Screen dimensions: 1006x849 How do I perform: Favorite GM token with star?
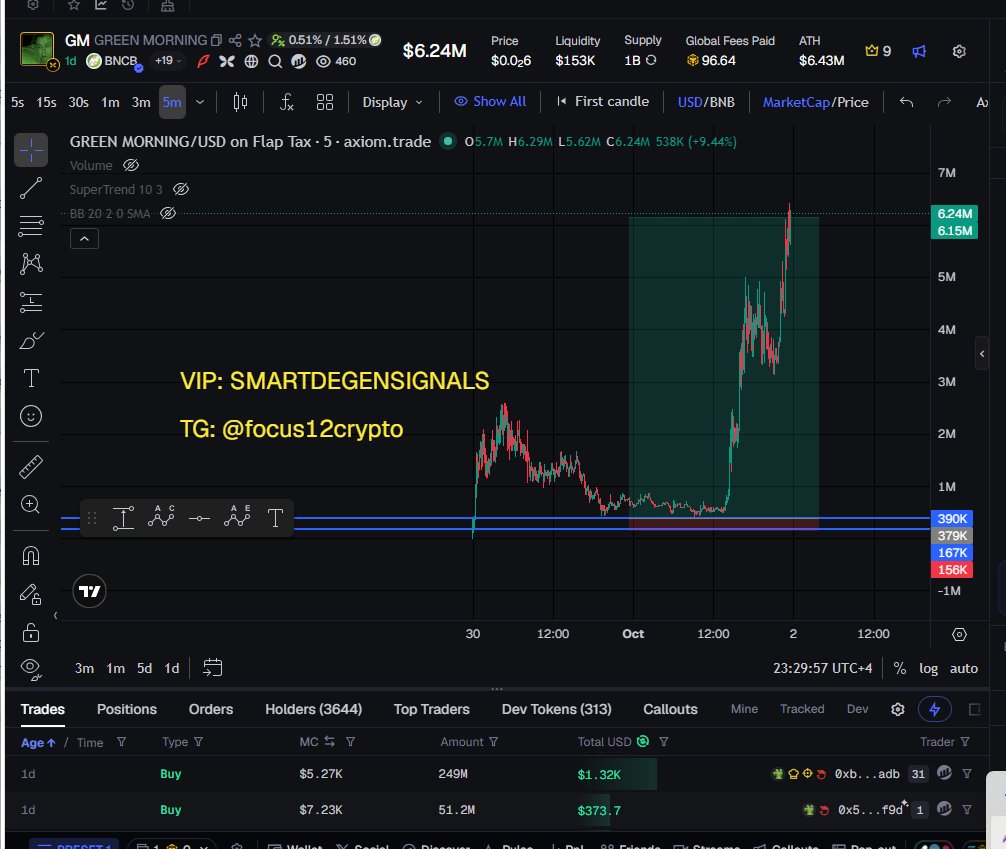pos(255,40)
